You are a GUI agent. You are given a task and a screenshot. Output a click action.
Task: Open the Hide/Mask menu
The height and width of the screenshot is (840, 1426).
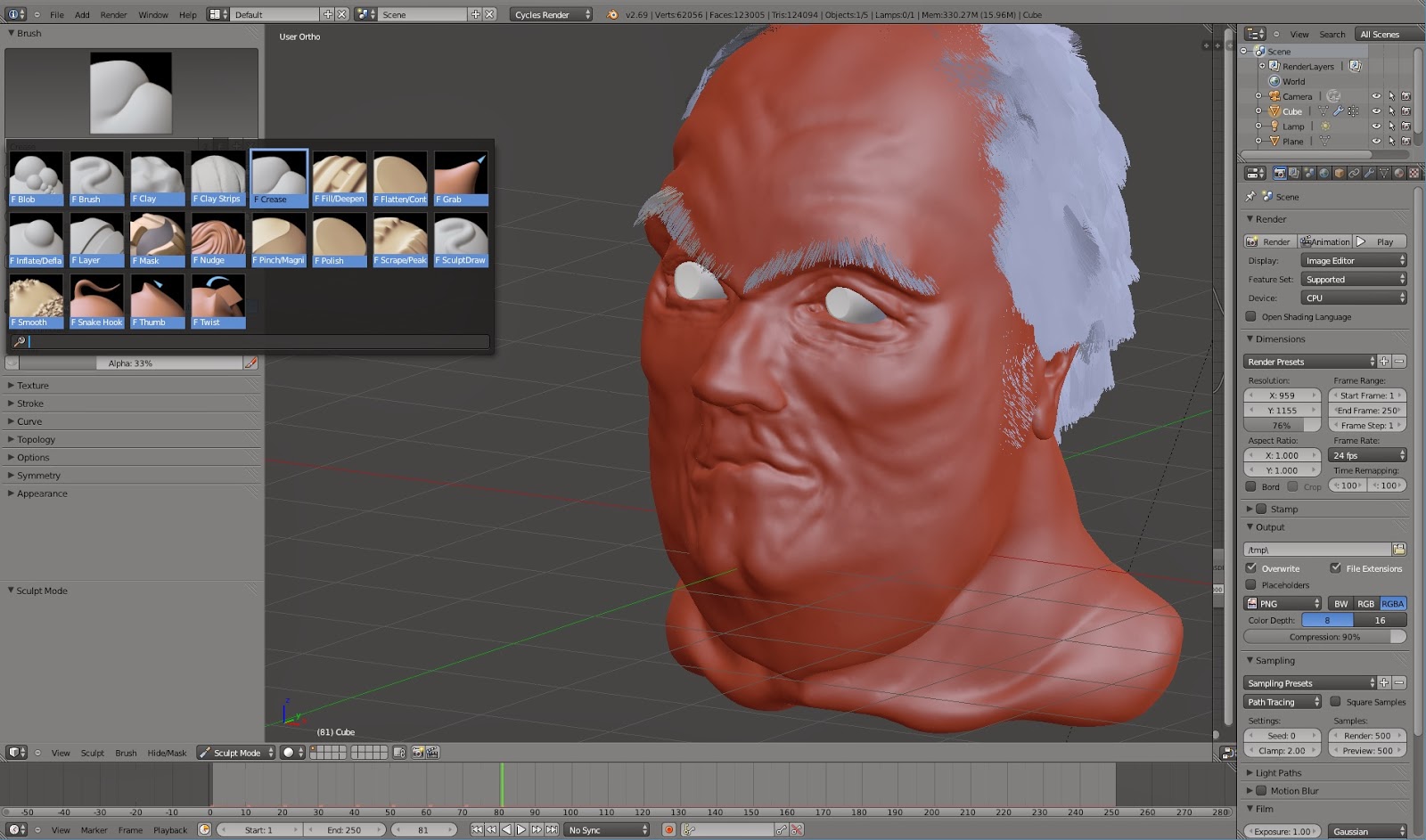[x=167, y=753]
